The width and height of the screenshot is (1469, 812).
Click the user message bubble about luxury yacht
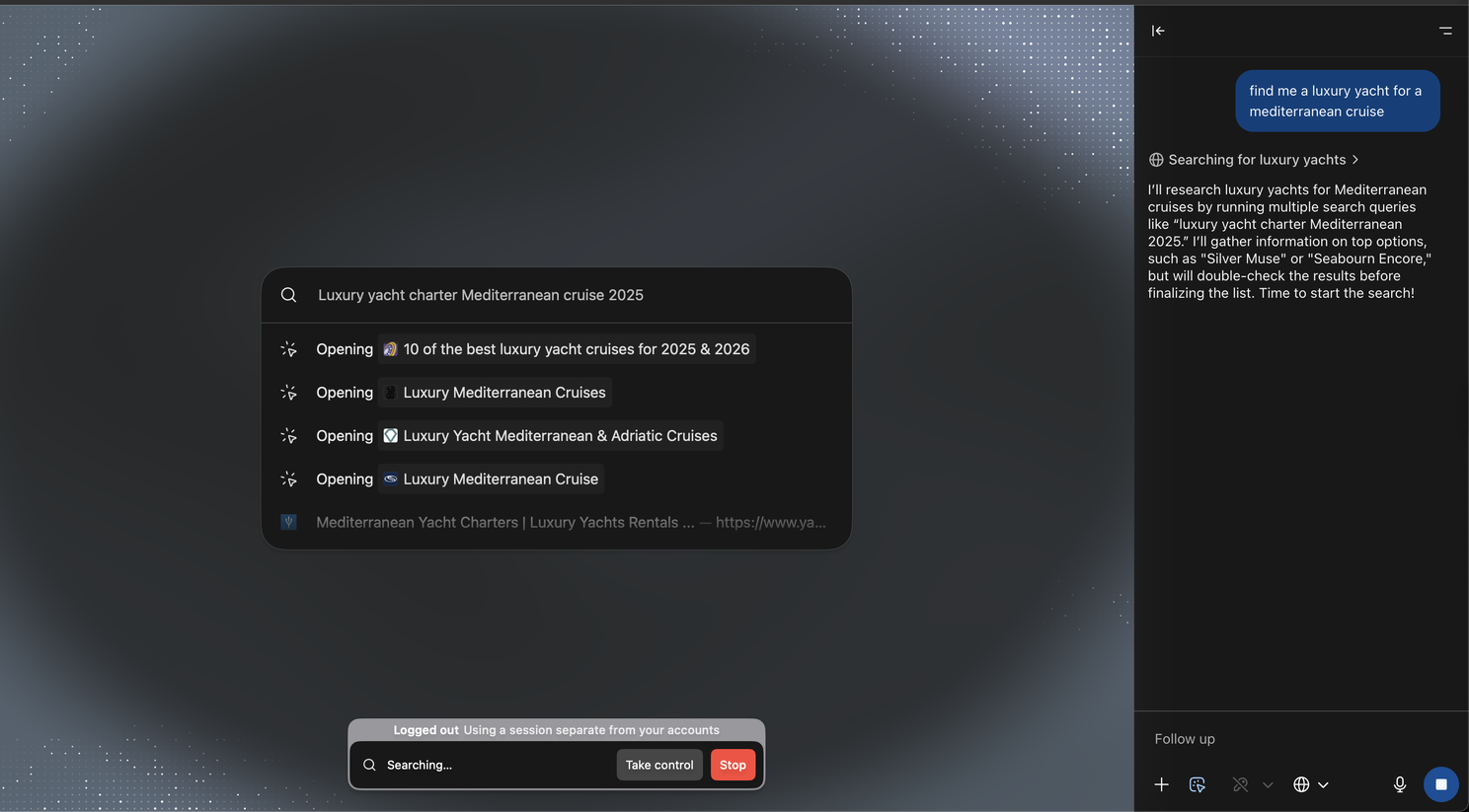pyautogui.click(x=1337, y=101)
